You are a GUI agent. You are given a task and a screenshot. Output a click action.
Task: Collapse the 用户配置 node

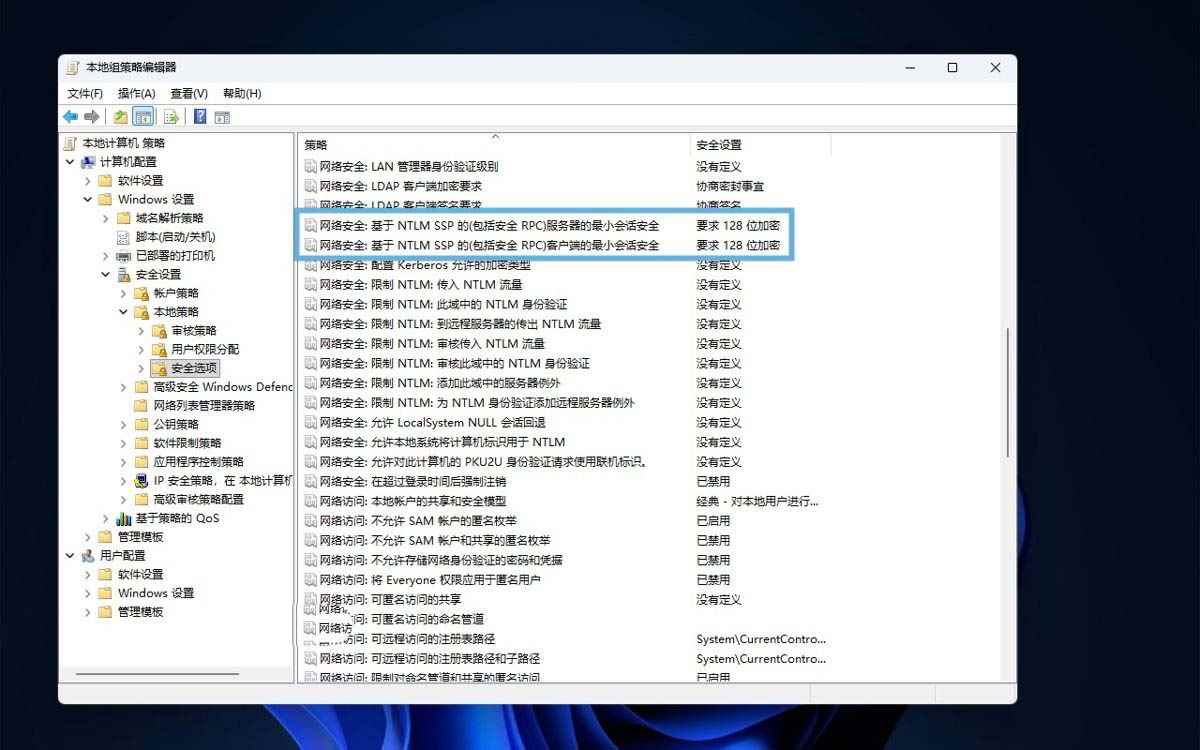click(x=70, y=556)
